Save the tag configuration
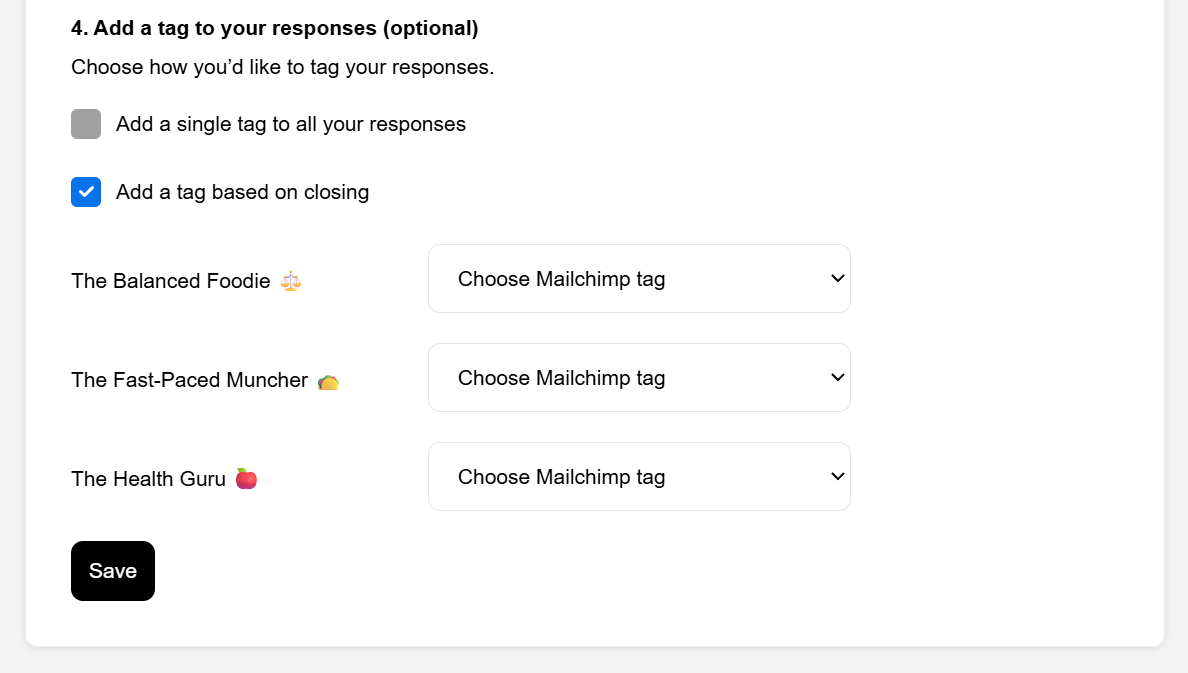The image size is (1188, 673). (x=112, y=570)
